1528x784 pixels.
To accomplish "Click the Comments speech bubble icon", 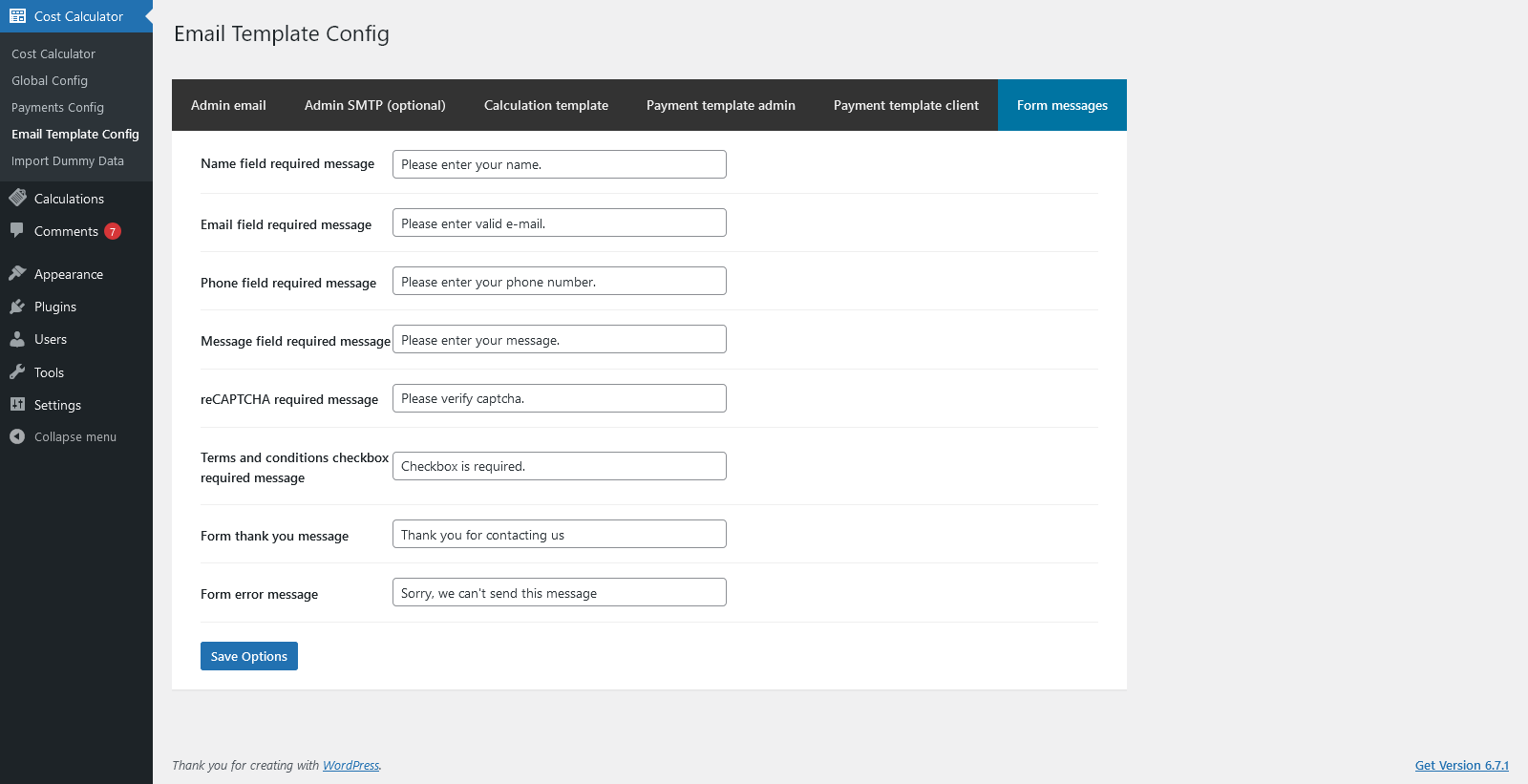I will 17,230.
